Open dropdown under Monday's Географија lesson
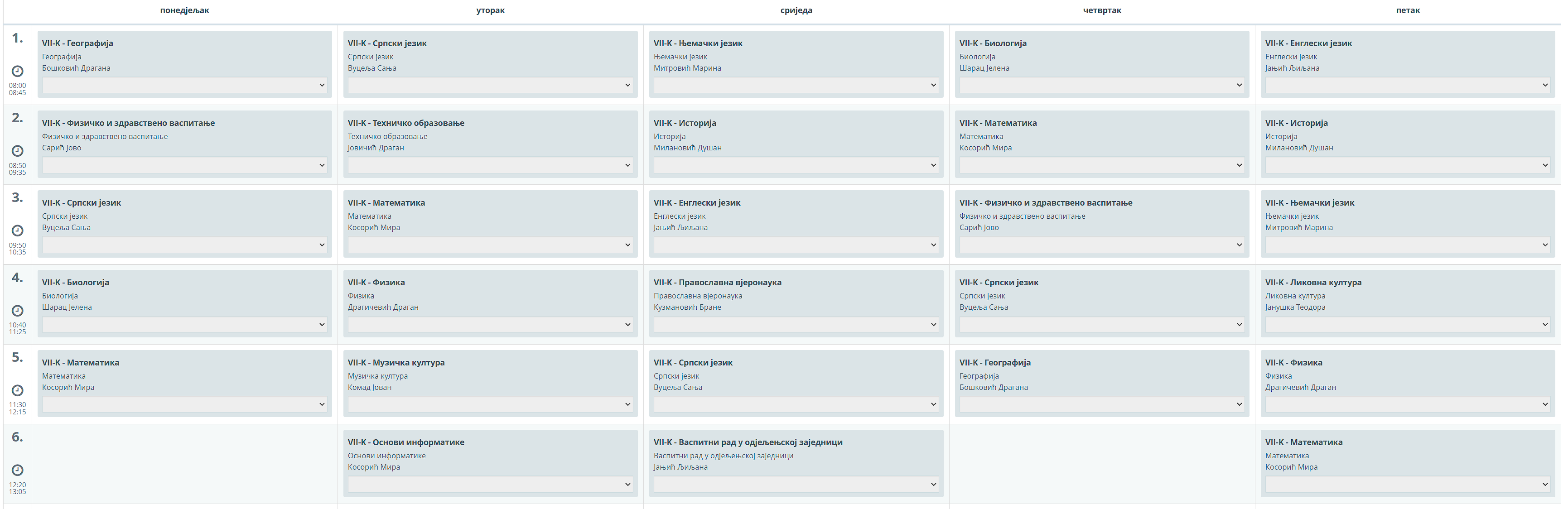The image size is (1568, 509). click(184, 85)
